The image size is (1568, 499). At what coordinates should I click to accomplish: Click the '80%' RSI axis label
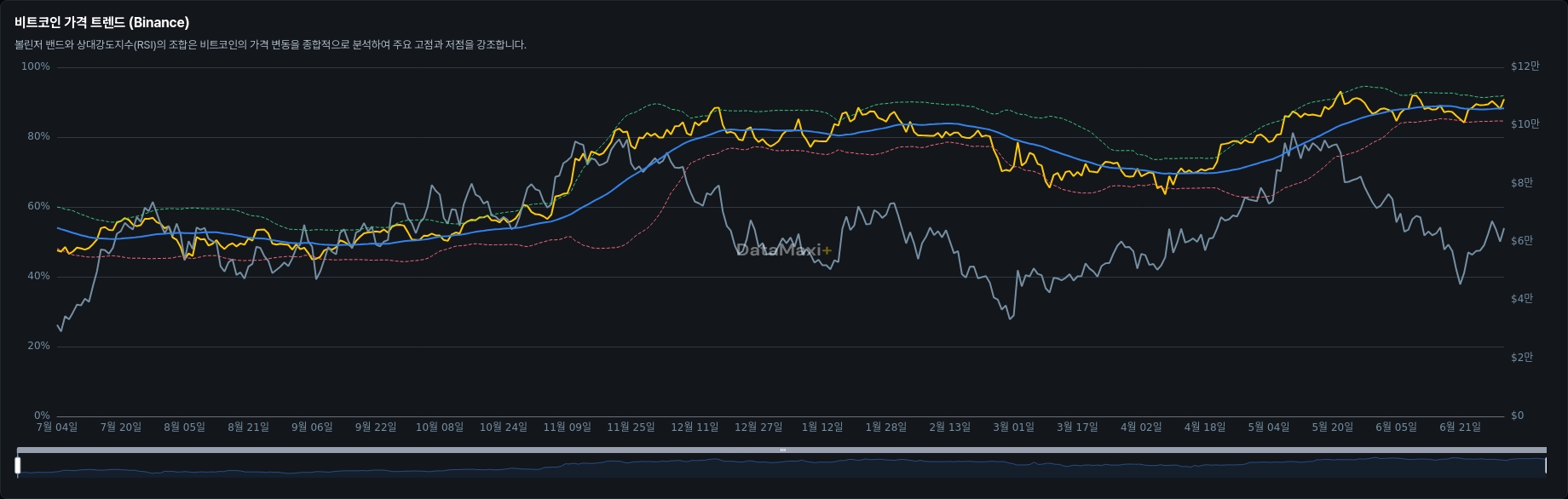pyautogui.click(x=38, y=136)
